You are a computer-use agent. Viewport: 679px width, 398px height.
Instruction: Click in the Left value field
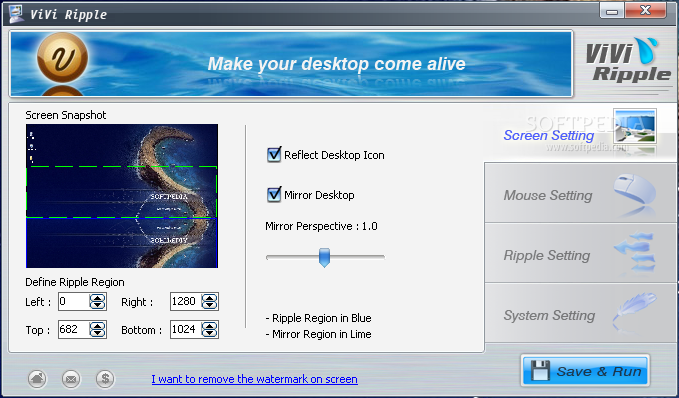point(74,301)
